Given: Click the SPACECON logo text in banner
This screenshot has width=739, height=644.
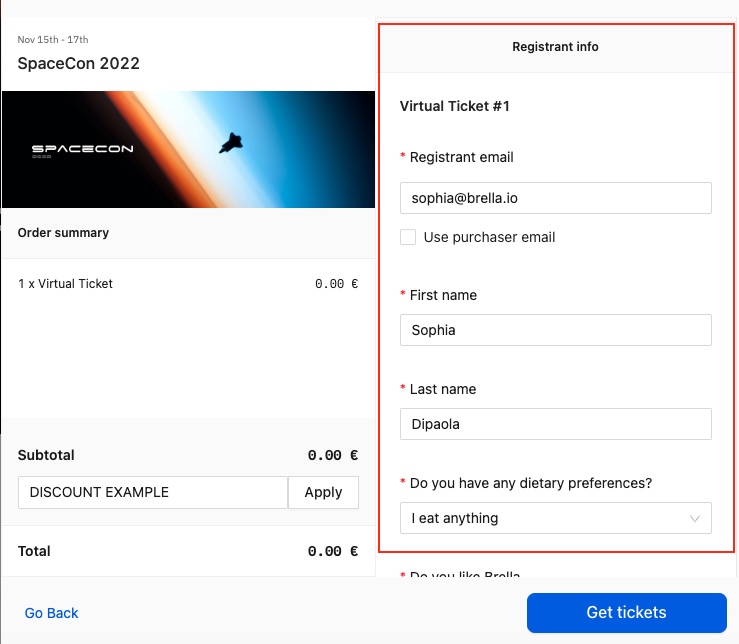Looking at the screenshot, I should (82, 149).
